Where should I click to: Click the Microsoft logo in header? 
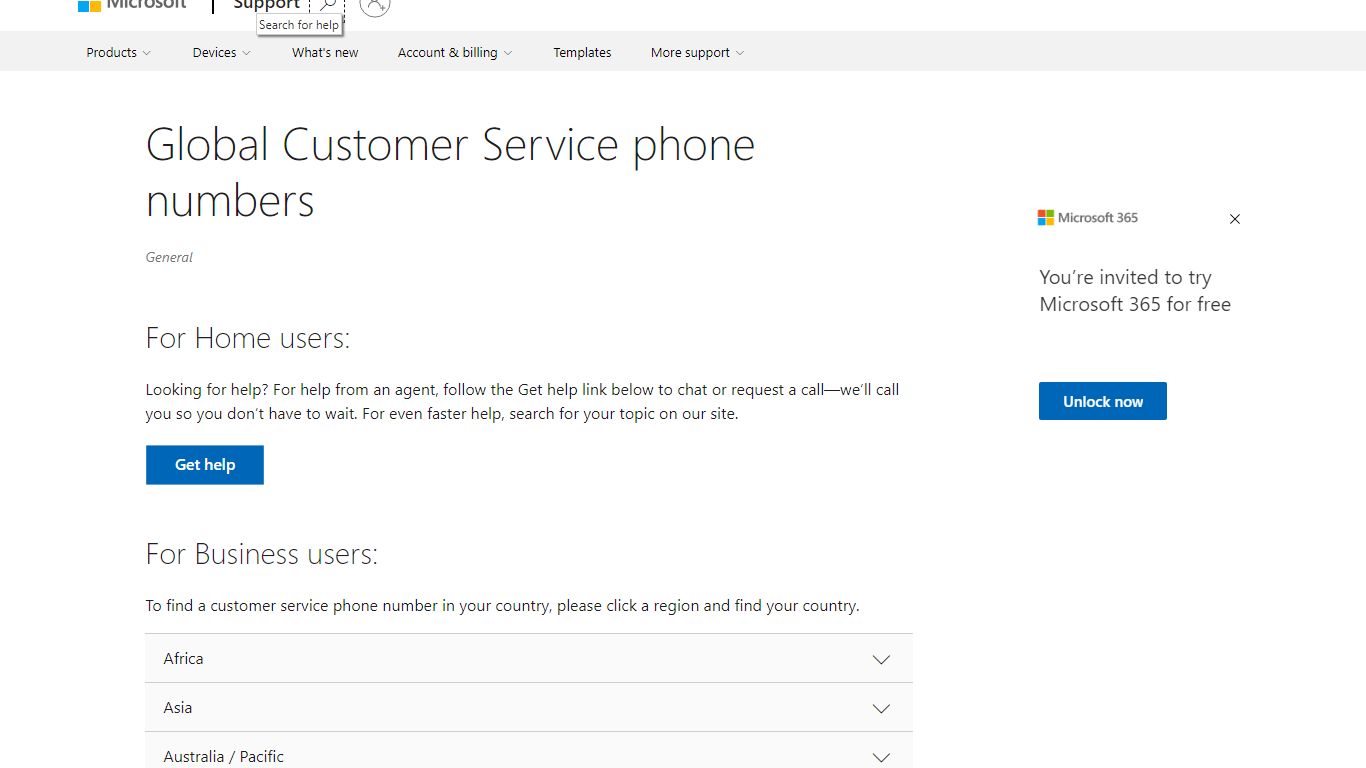coord(132,4)
